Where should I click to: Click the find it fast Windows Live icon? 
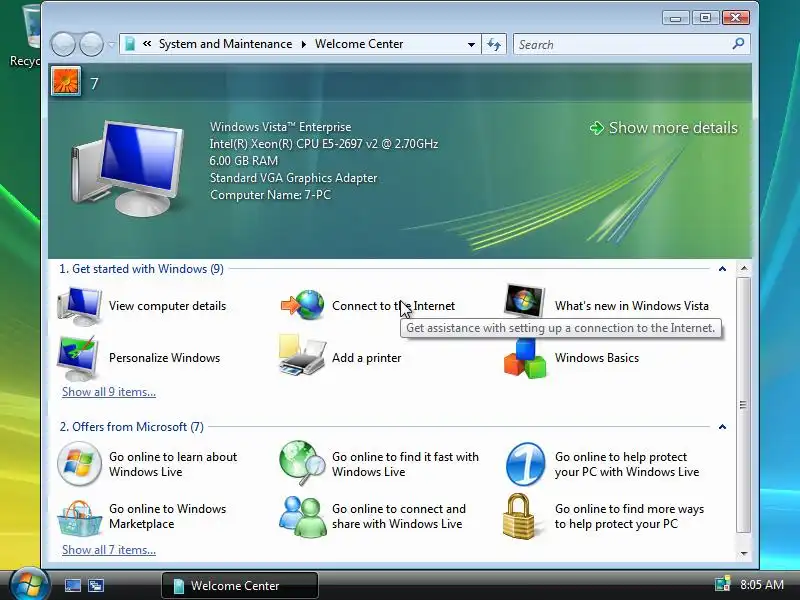[x=302, y=463]
